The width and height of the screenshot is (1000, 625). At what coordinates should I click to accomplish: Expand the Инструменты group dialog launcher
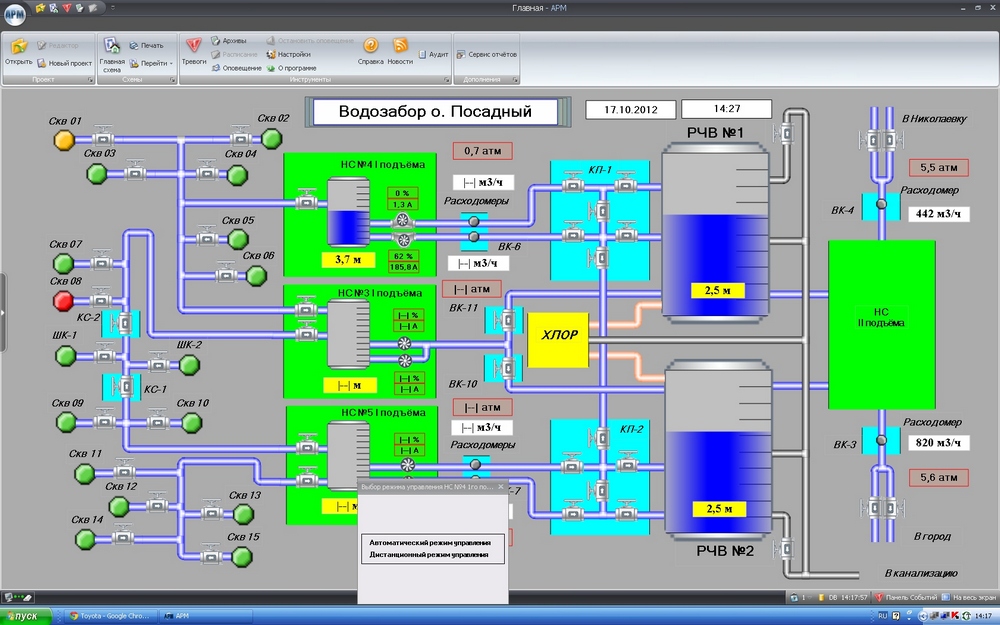point(446,78)
